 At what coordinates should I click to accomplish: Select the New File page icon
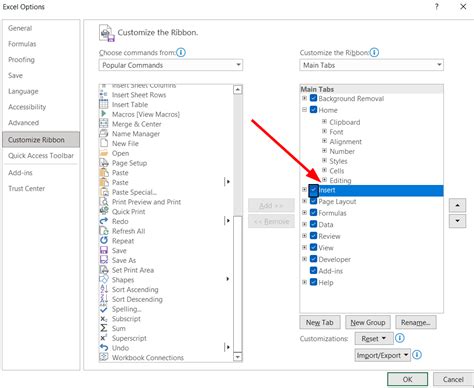pos(104,143)
